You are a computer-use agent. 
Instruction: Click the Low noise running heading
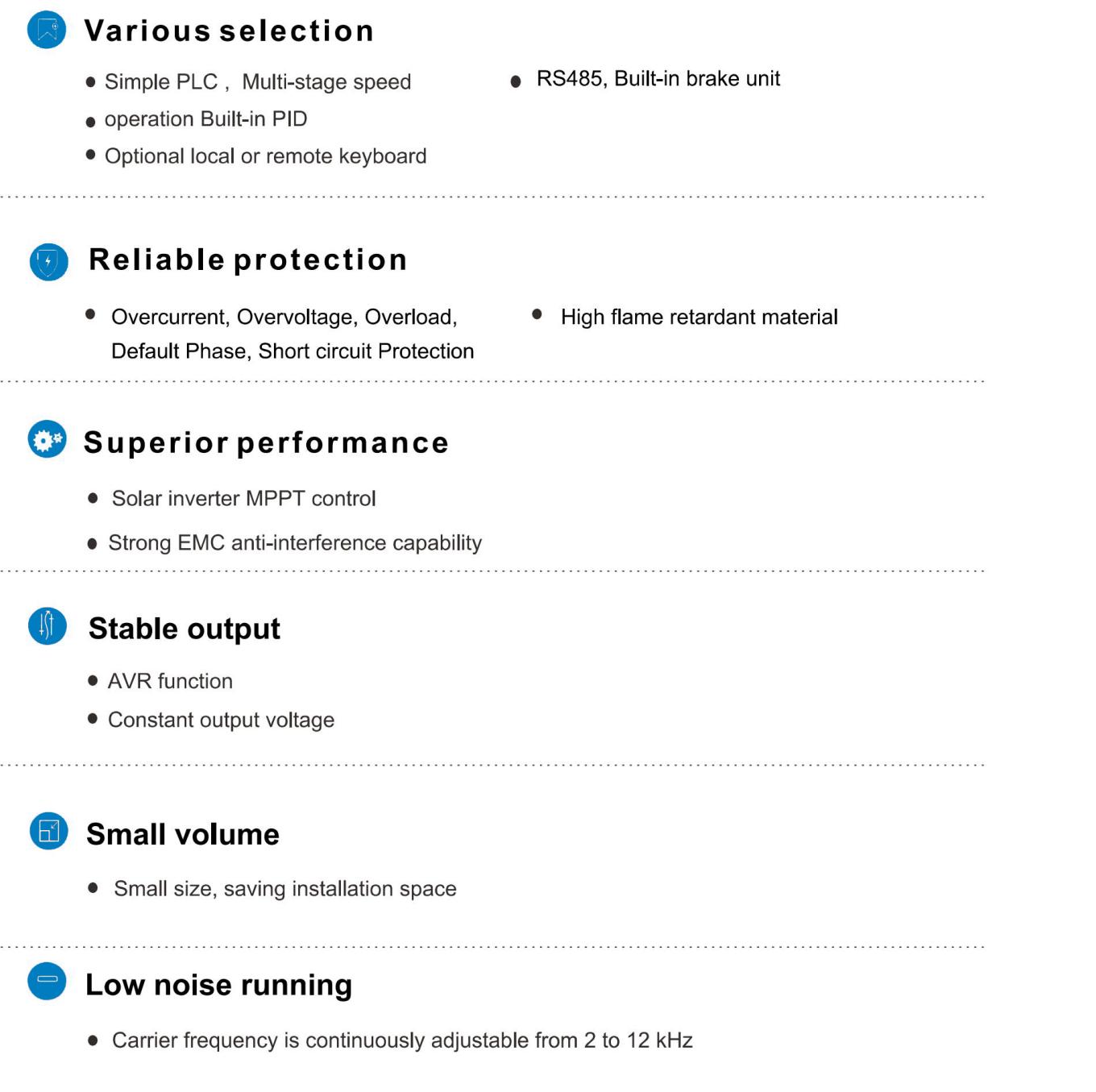pyautogui.click(x=219, y=985)
